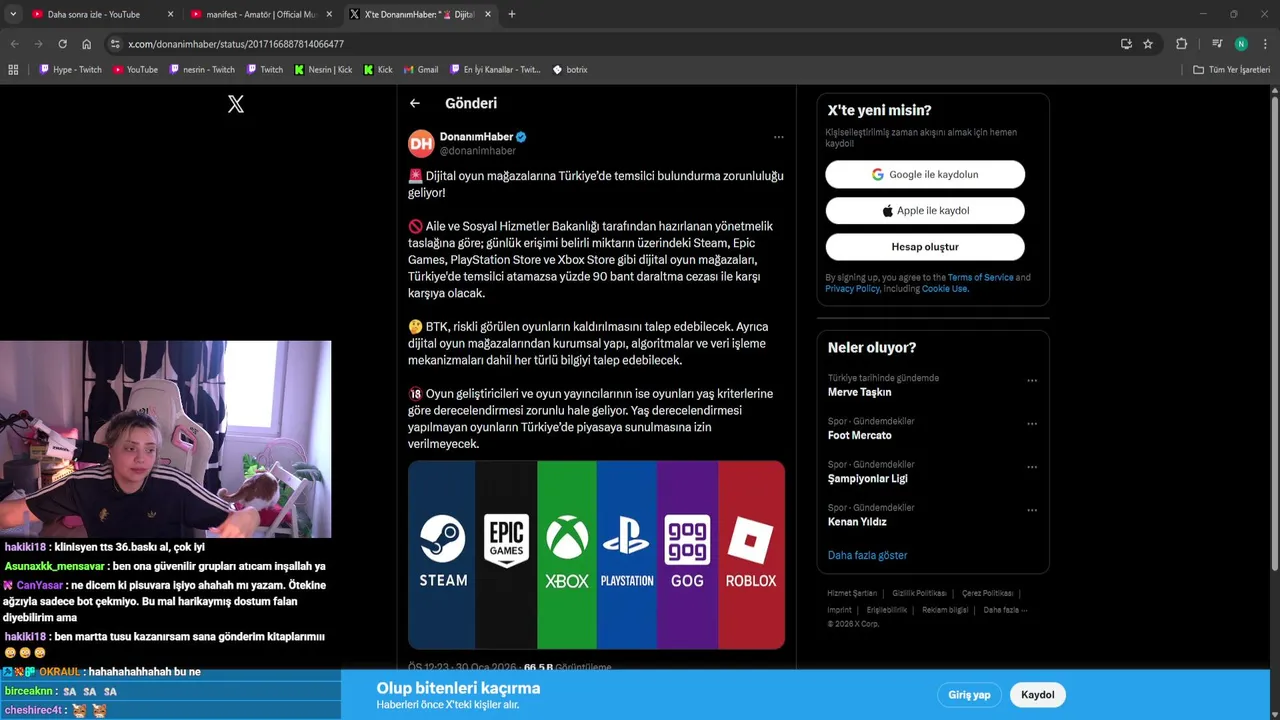Click the address bar URL
Screen dimensions: 1280x720
[x=236, y=44]
